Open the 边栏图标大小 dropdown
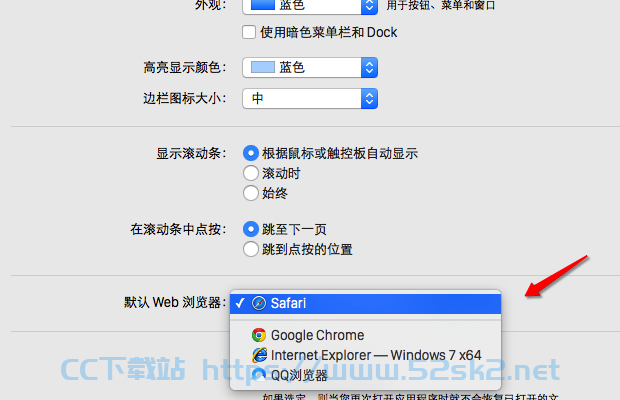 pyautogui.click(x=310, y=98)
